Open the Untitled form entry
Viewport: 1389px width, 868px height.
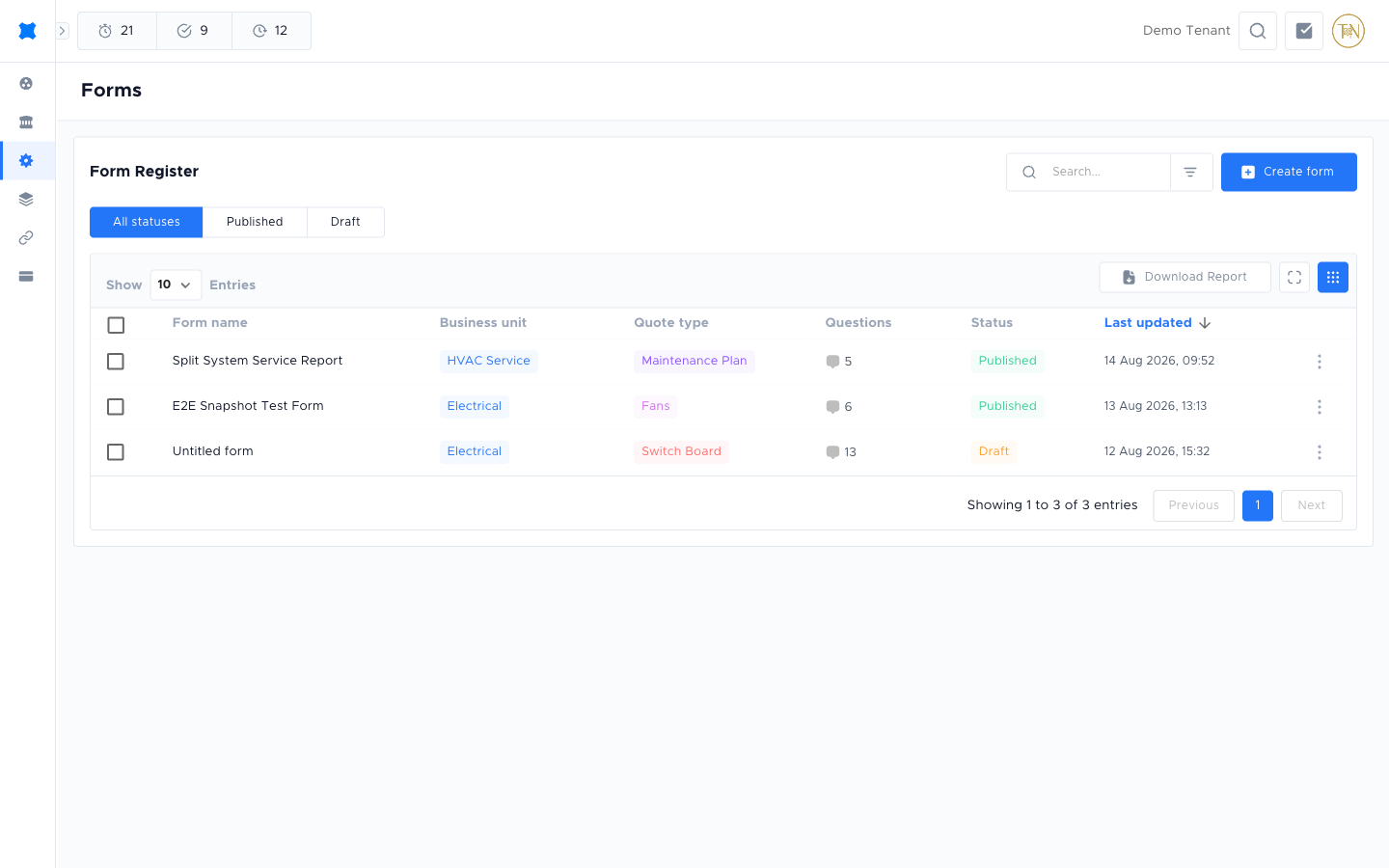tap(213, 451)
